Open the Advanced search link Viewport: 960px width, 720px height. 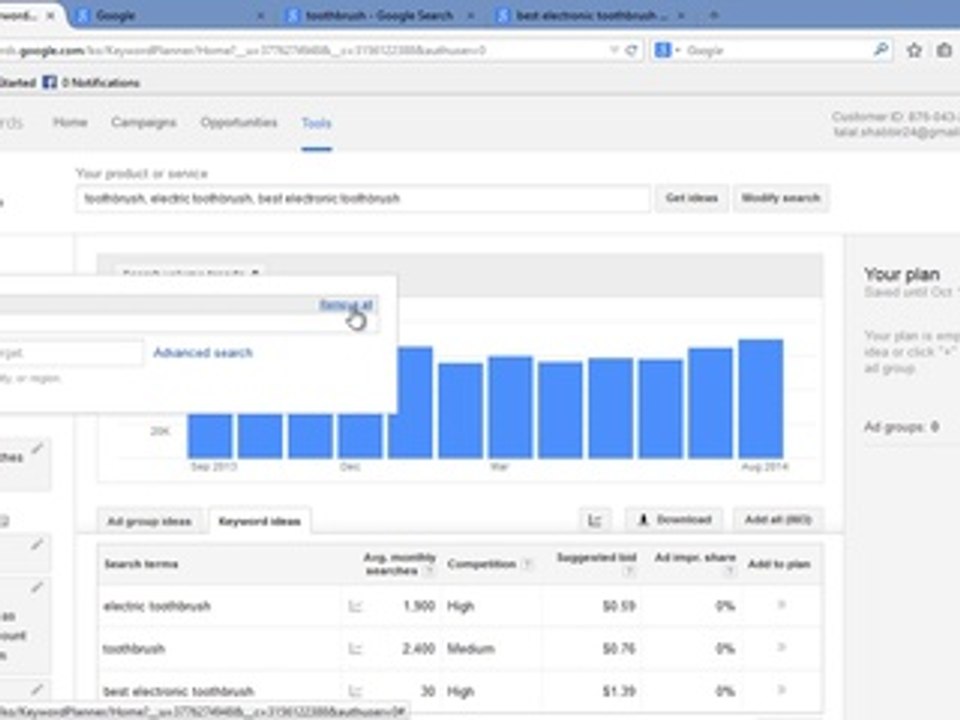(203, 353)
